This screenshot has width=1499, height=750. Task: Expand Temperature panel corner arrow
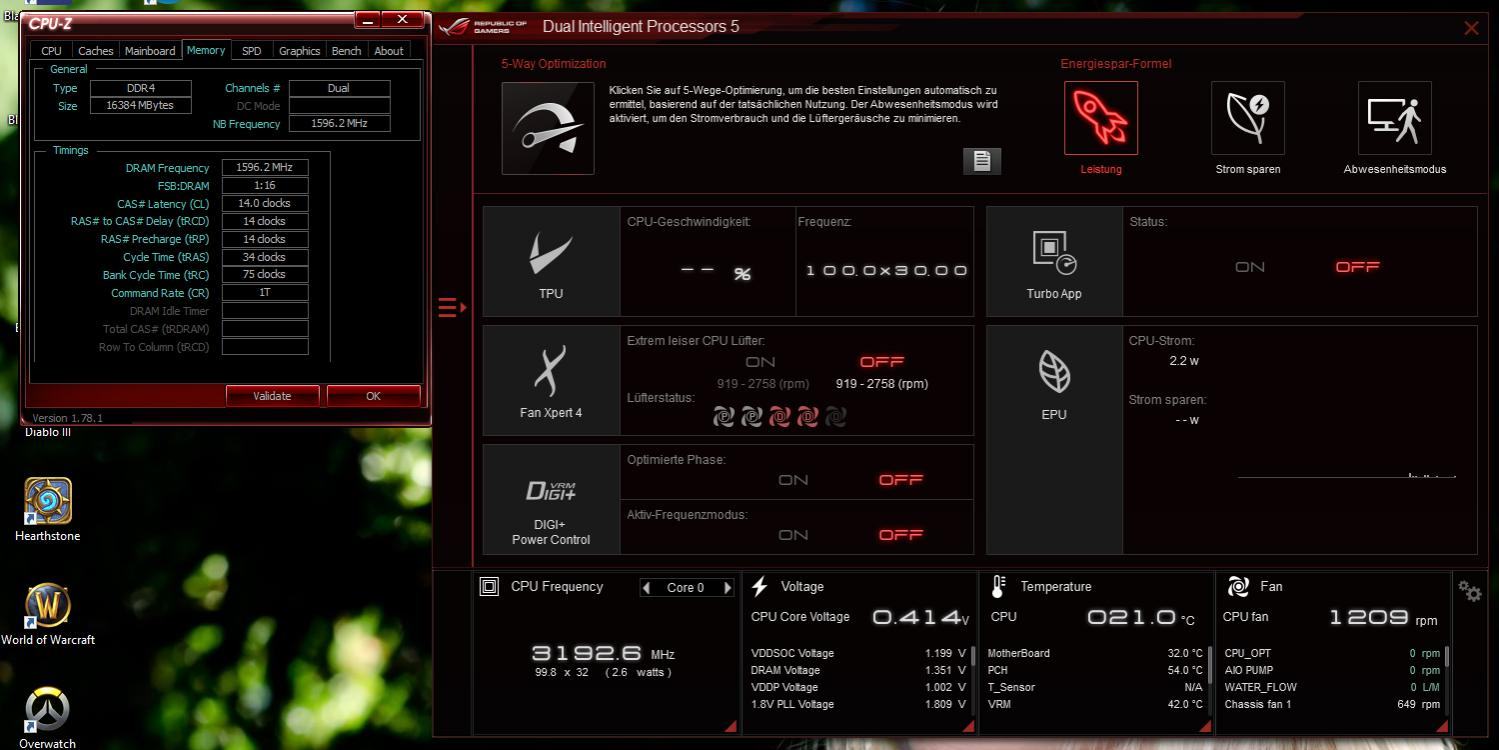[1205, 727]
